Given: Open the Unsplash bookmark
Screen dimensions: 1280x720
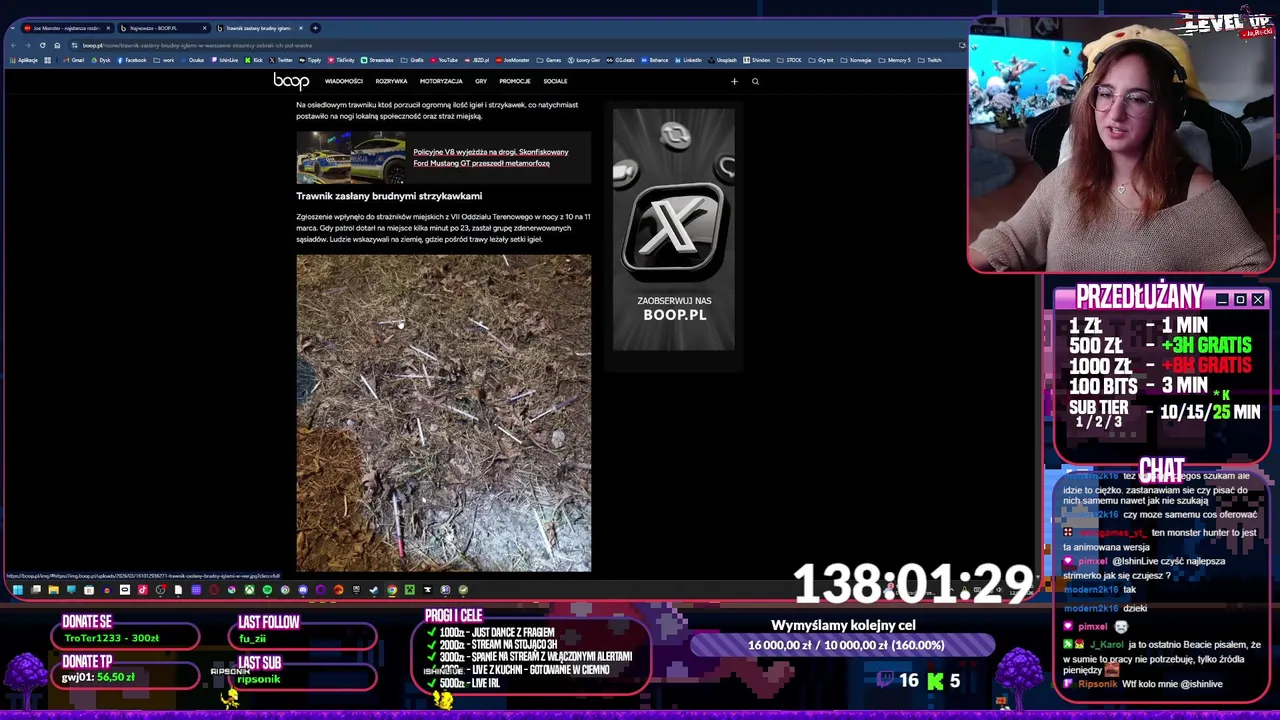Looking at the screenshot, I should coord(722,60).
